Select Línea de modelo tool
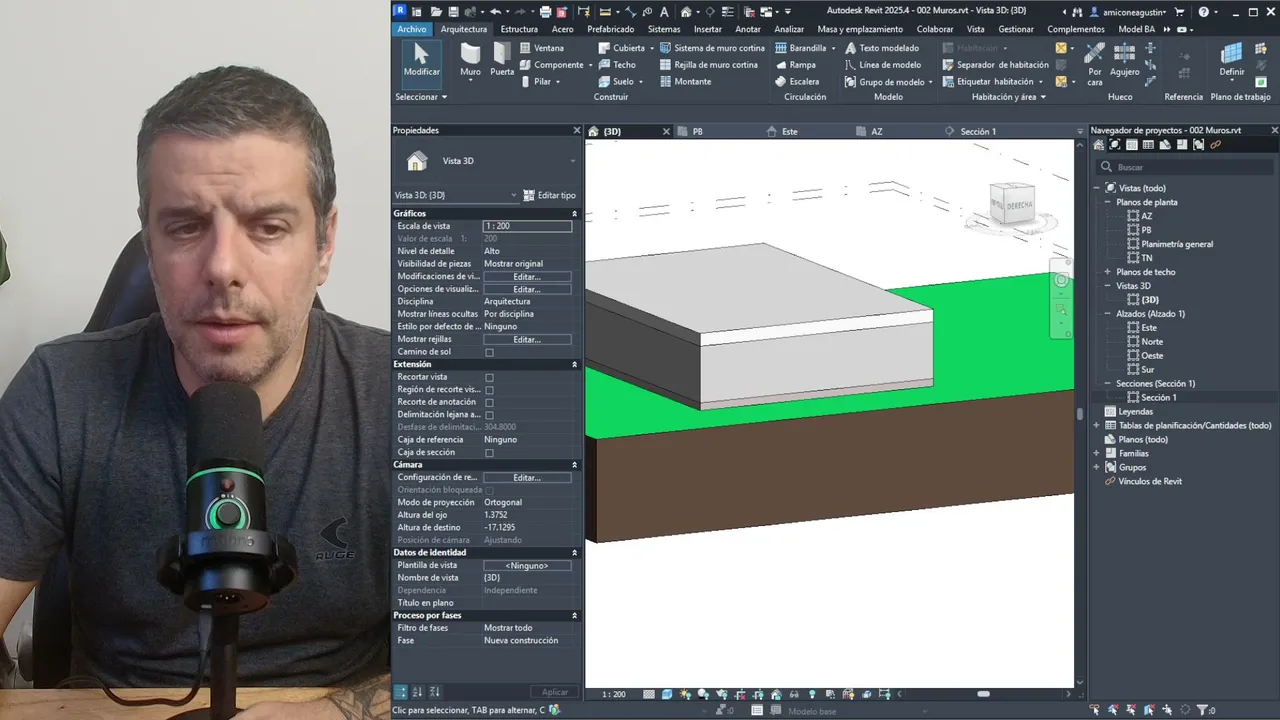 [x=883, y=65]
